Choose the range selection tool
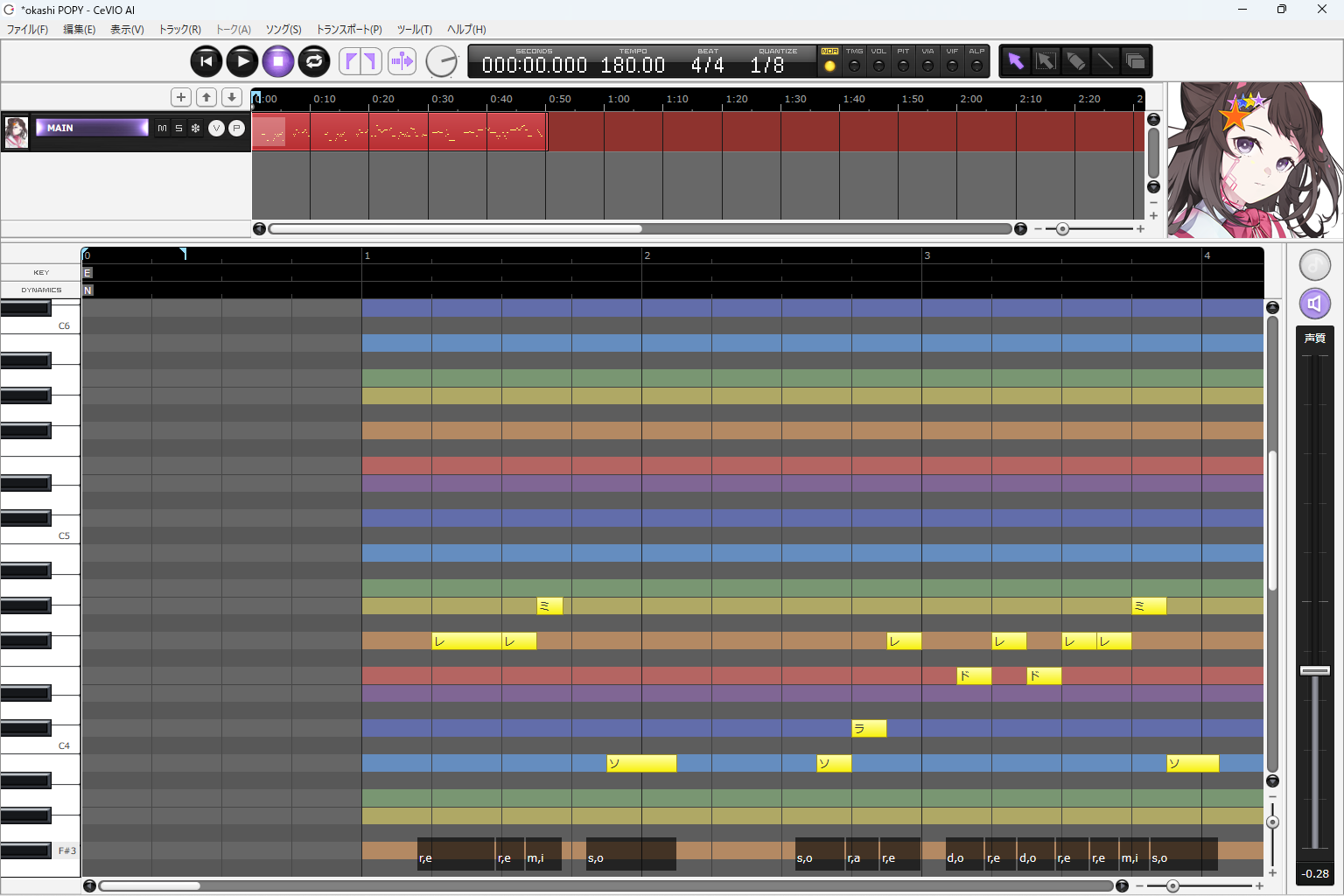This screenshot has height=896, width=1344. coord(1046,61)
